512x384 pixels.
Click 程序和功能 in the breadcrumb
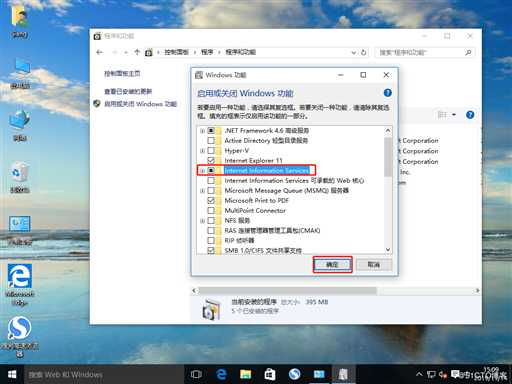[x=240, y=52]
